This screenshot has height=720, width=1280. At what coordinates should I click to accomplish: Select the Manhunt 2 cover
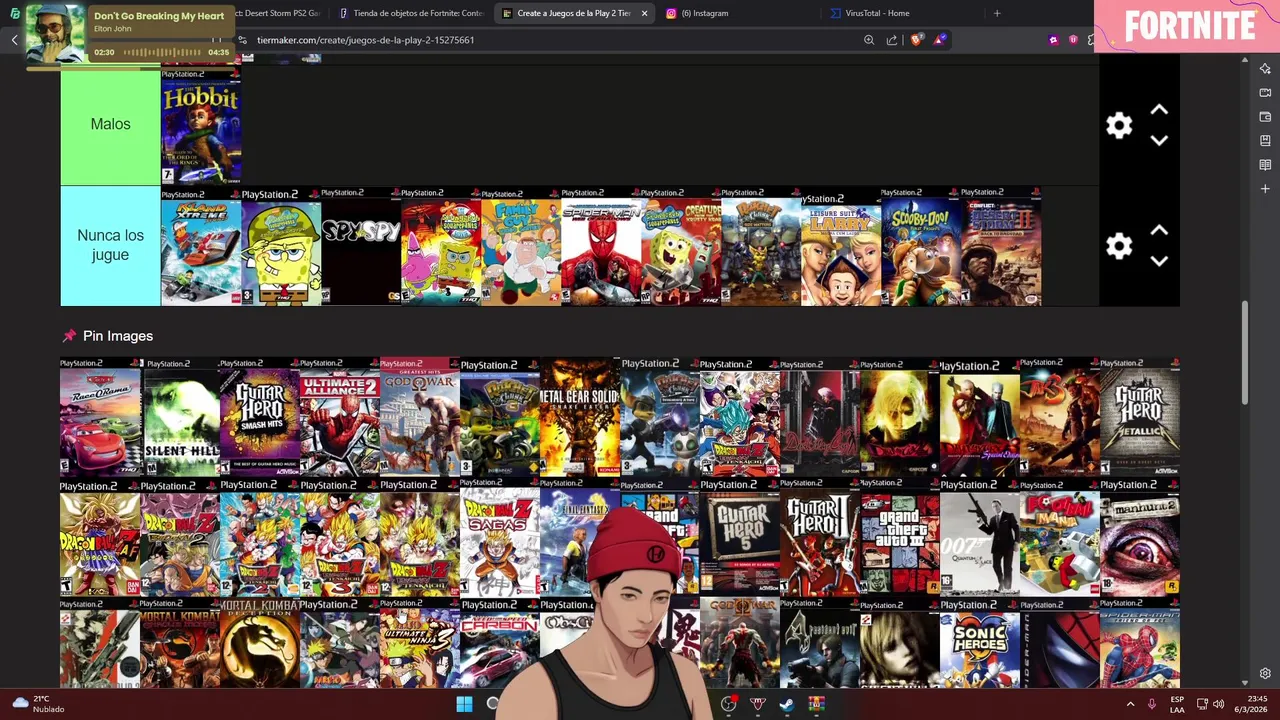coord(1140,537)
